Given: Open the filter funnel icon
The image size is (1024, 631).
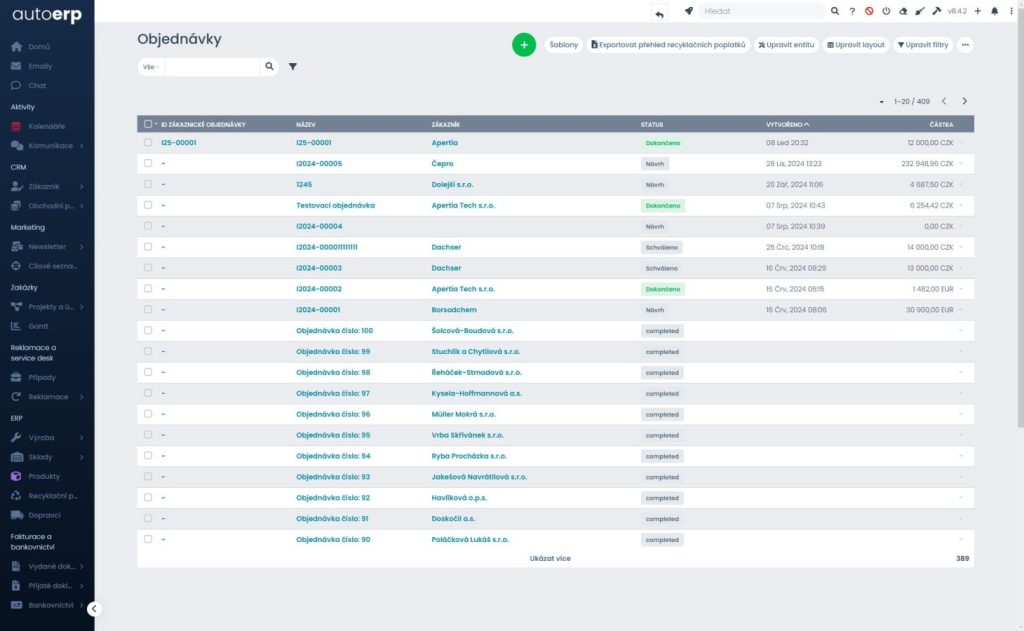Looking at the screenshot, I should click(293, 67).
